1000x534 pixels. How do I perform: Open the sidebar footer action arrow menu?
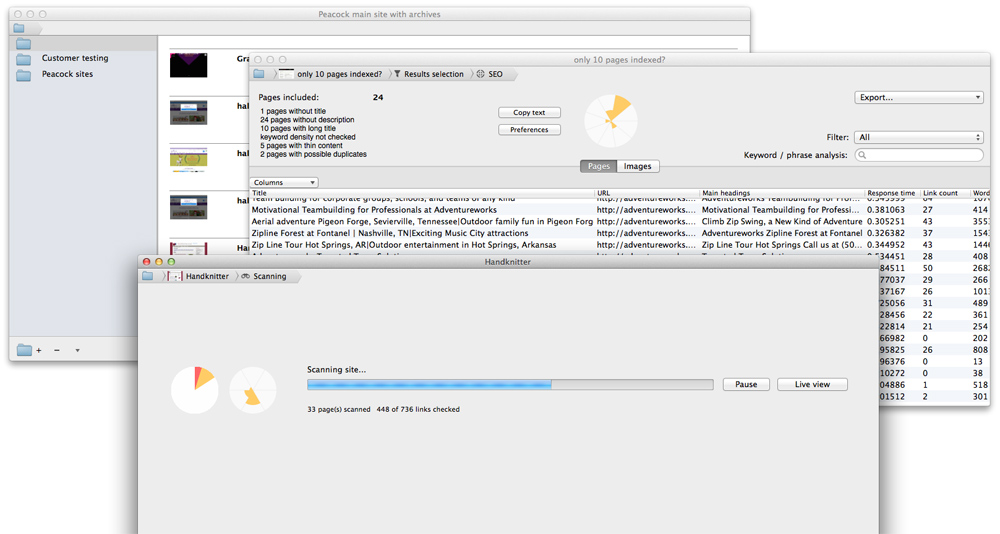point(77,350)
